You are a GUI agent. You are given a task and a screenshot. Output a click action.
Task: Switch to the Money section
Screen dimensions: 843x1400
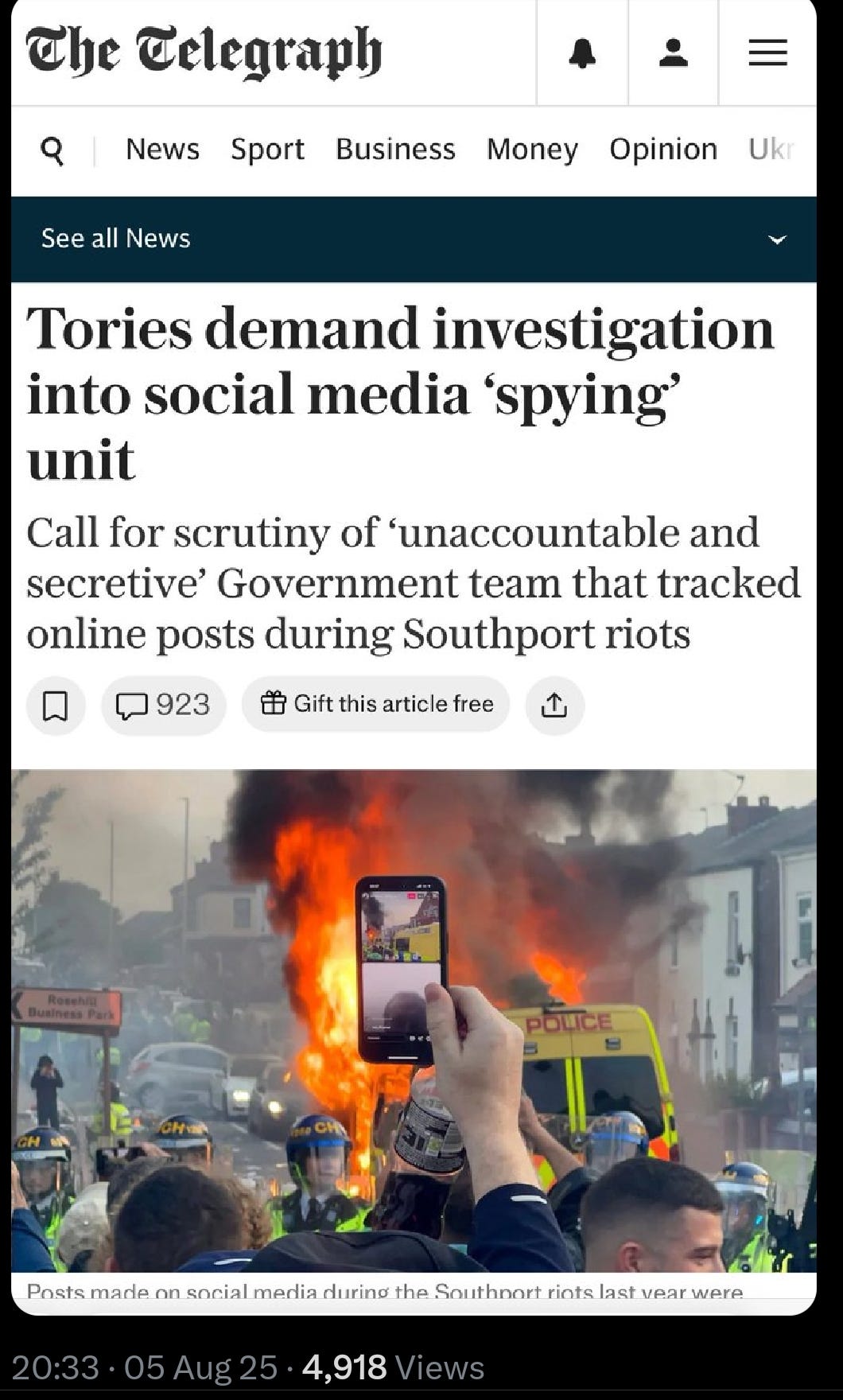532,149
